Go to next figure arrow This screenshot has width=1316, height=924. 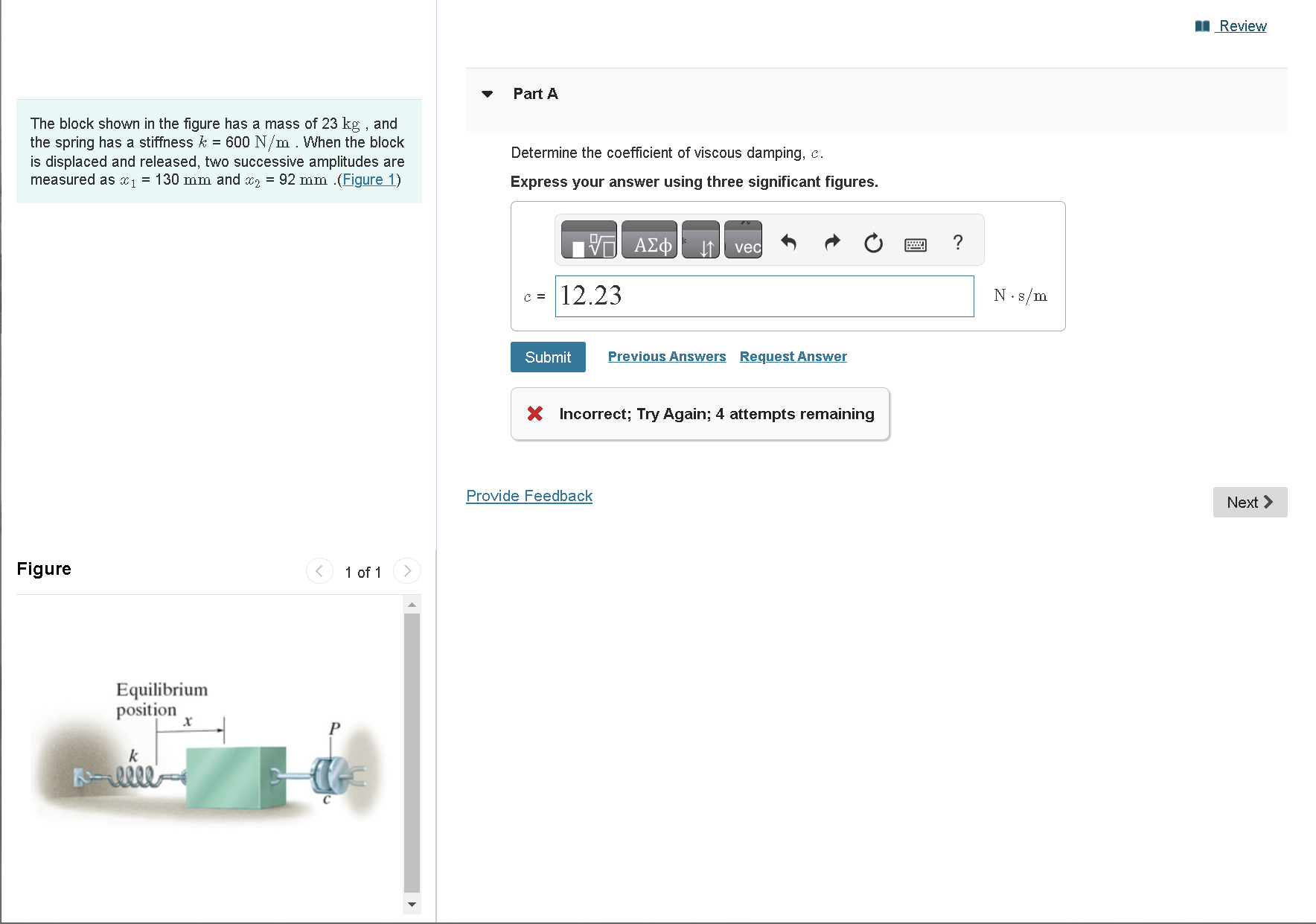tap(407, 571)
